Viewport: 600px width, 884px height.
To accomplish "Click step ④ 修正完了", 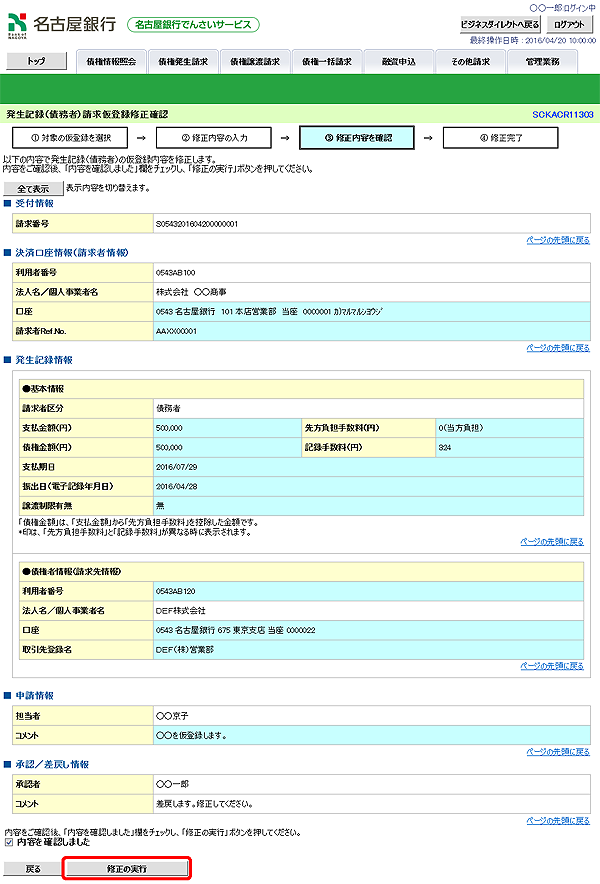I will (501, 138).
